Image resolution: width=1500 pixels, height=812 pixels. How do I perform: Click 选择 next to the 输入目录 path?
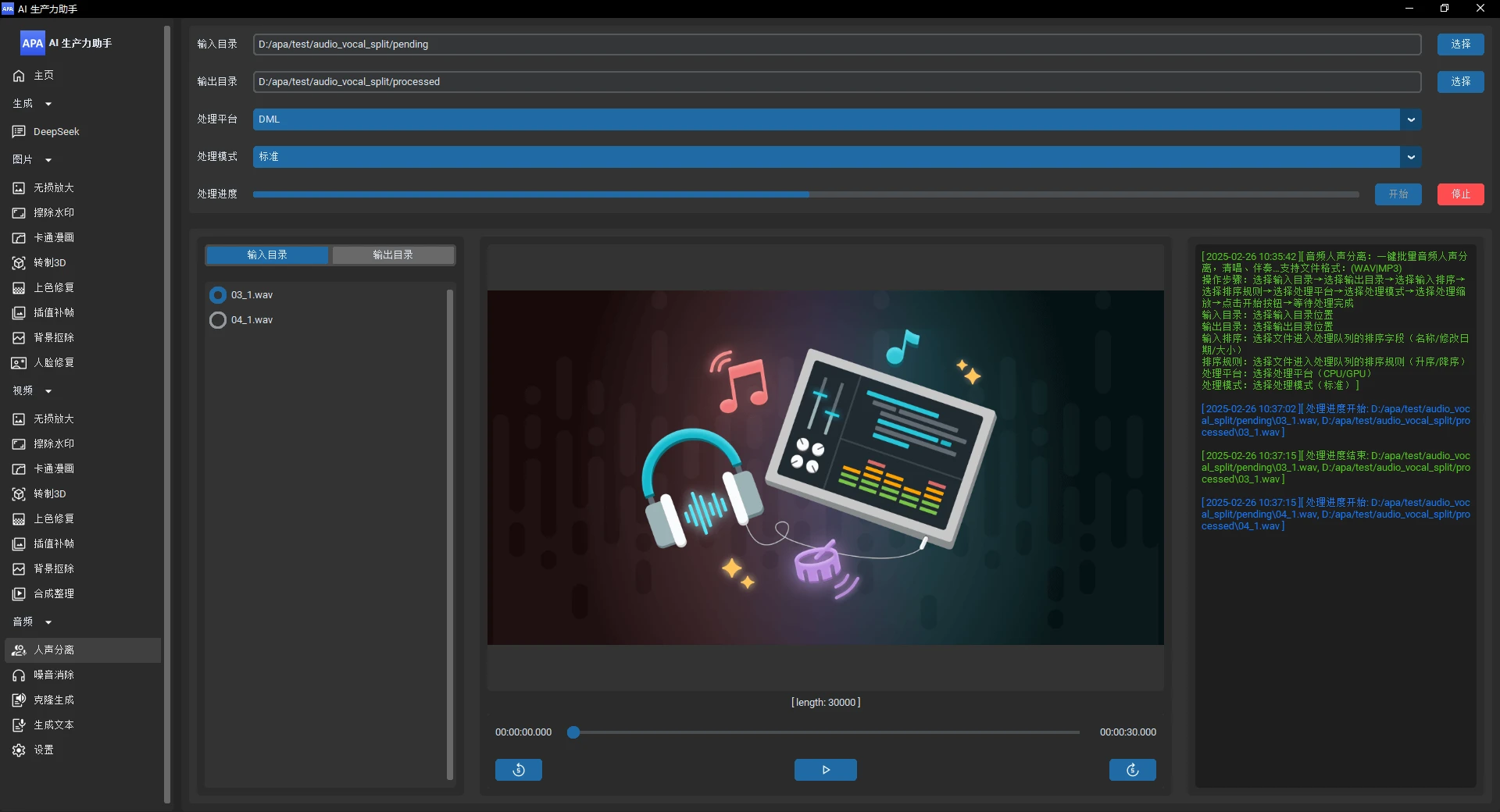pyautogui.click(x=1460, y=45)
